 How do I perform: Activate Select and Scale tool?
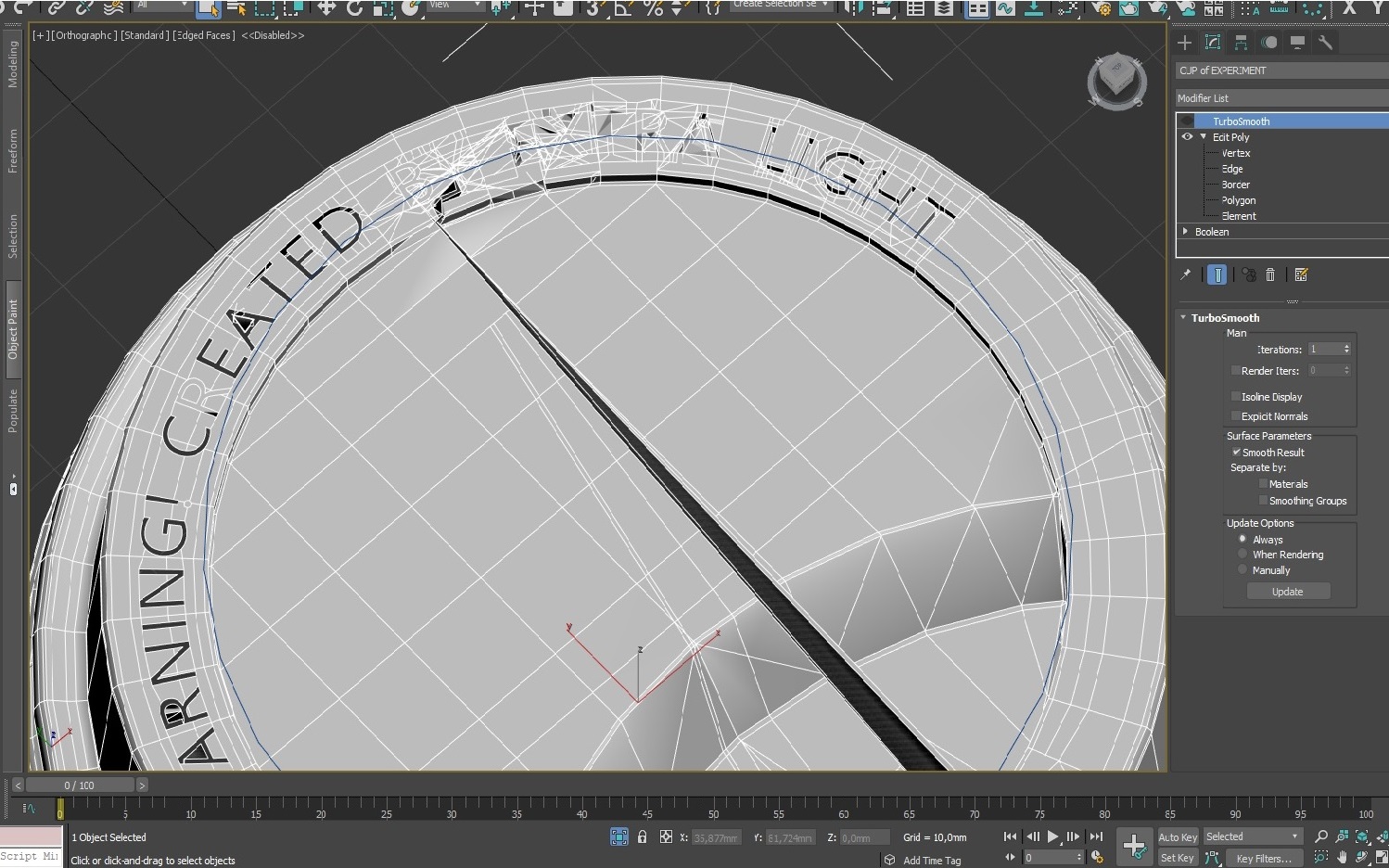pos(383,8)
